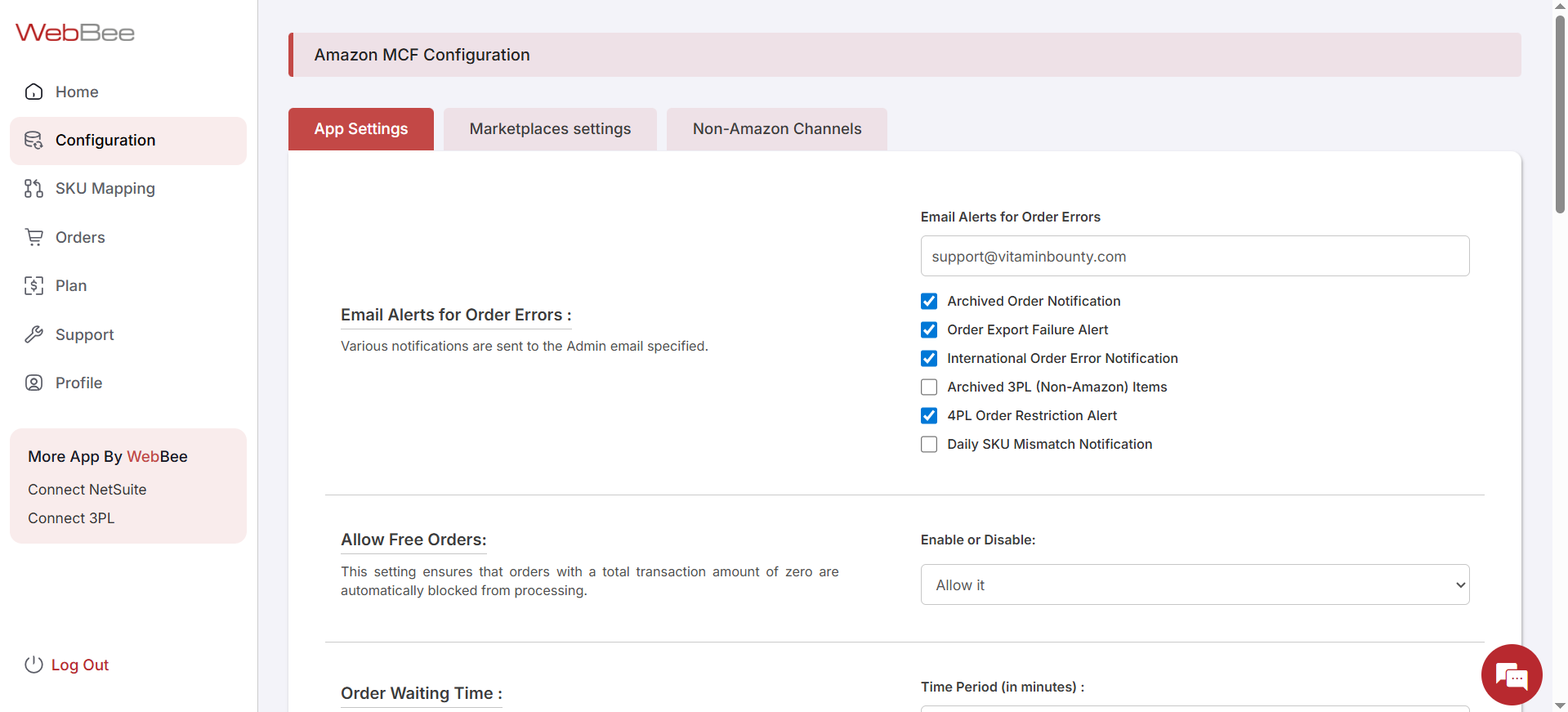Click the Home house icon in sidebar
The width and height of the screenshot is (1568, 712).
34,92
